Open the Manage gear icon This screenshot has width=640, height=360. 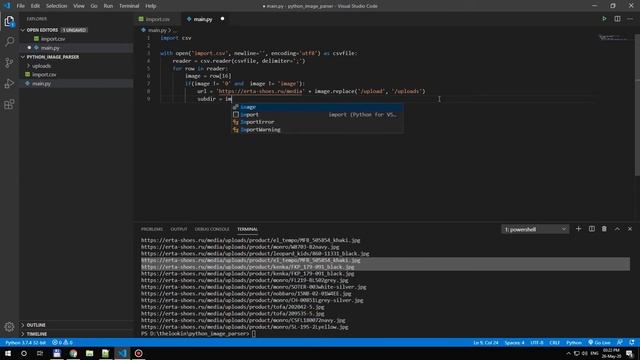pos(9,327)
